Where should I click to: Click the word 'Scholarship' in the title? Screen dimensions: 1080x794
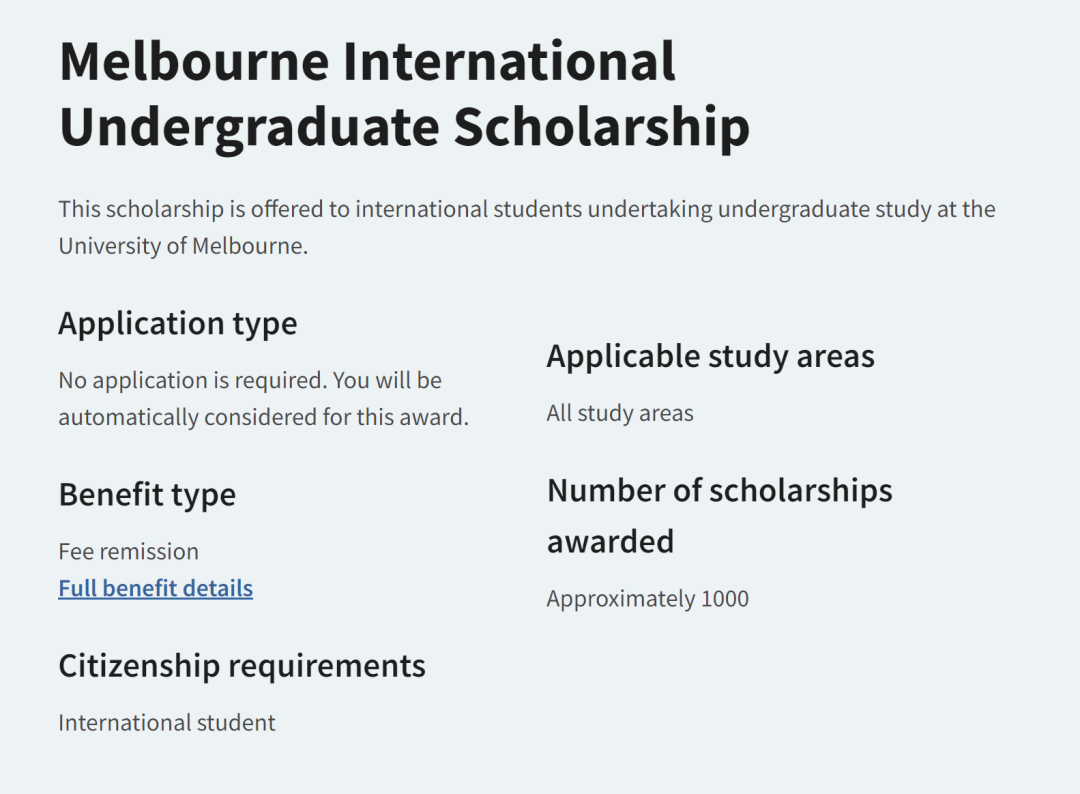click(601, 128)
